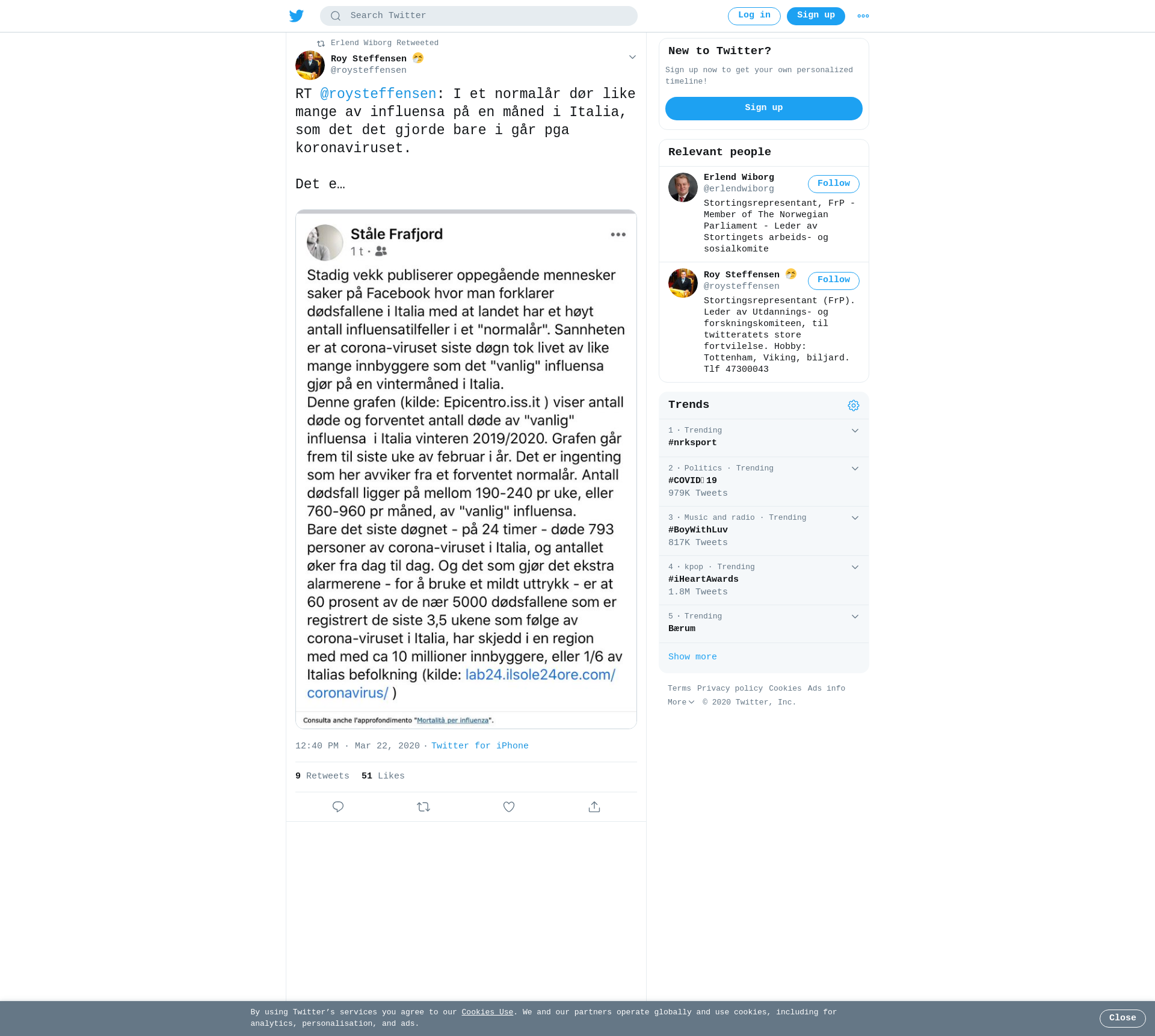This screenshot has width=1155, height=1036.
Task: Expand options for #nrksport trend
Action: click(x=855, y=431)
